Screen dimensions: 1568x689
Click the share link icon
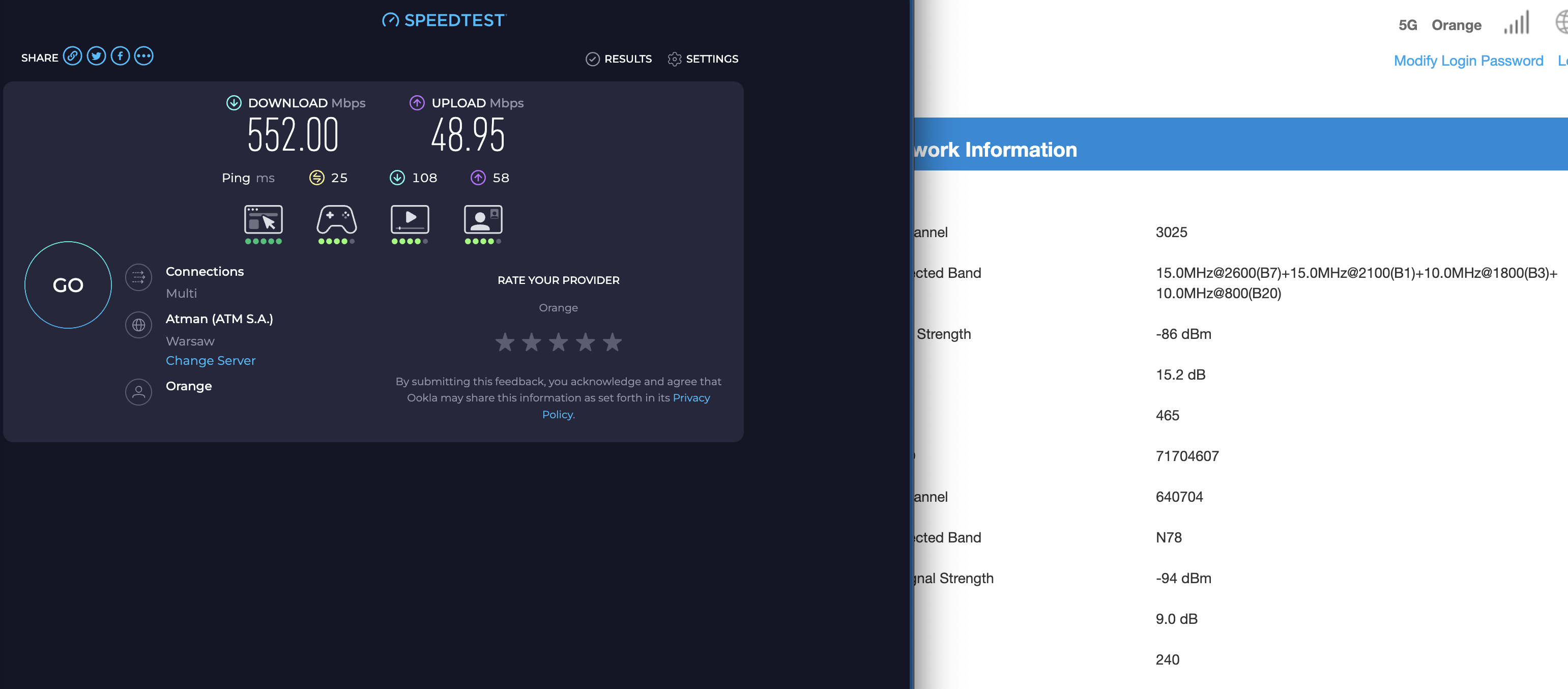tap(72, 56)
